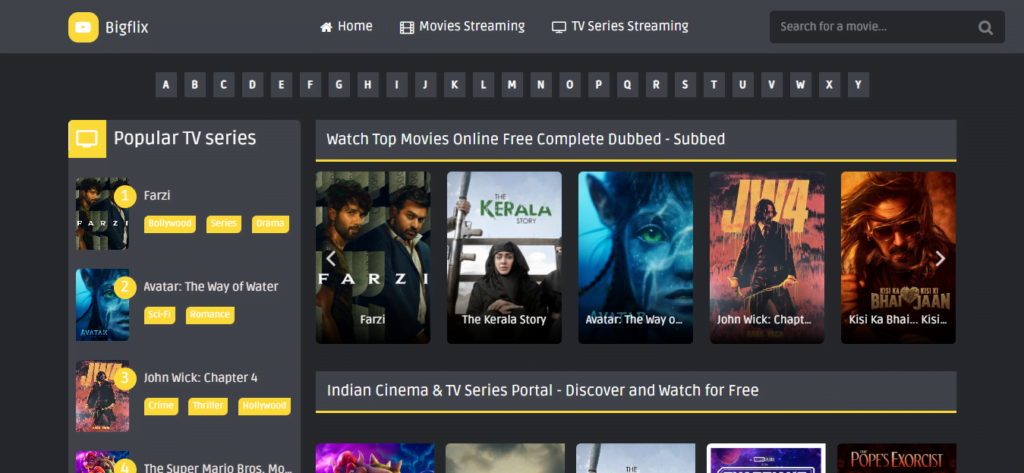The height and width of the screenshot is (473, 1024).
Task: Open the John Wick JW4 poster card
Action: click(x=767, y=257)
